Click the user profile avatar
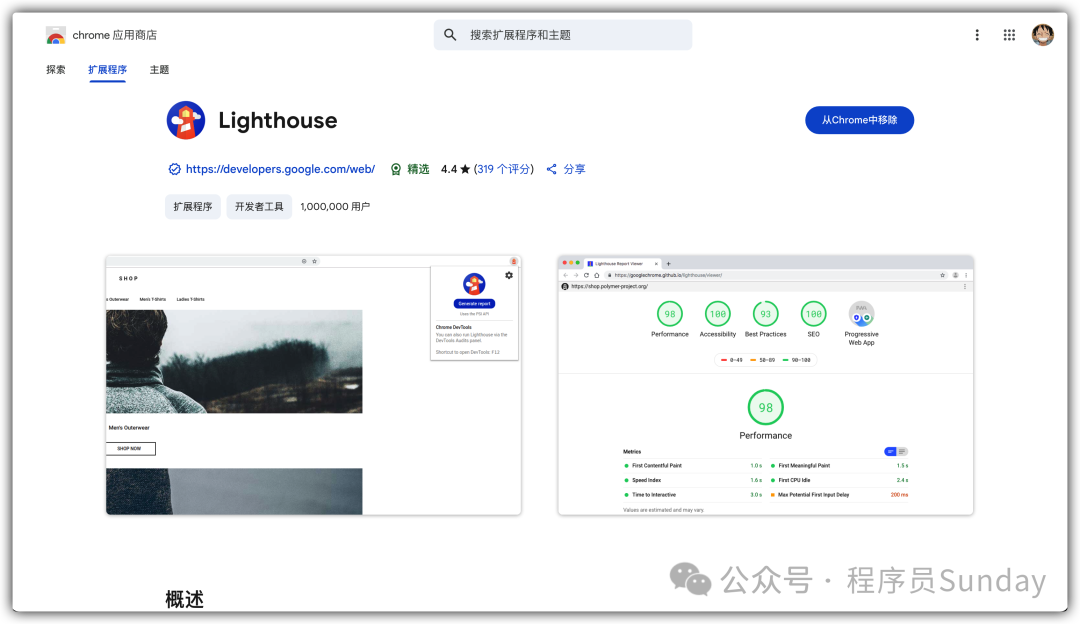1080x624 pixels. [1043, 35]
